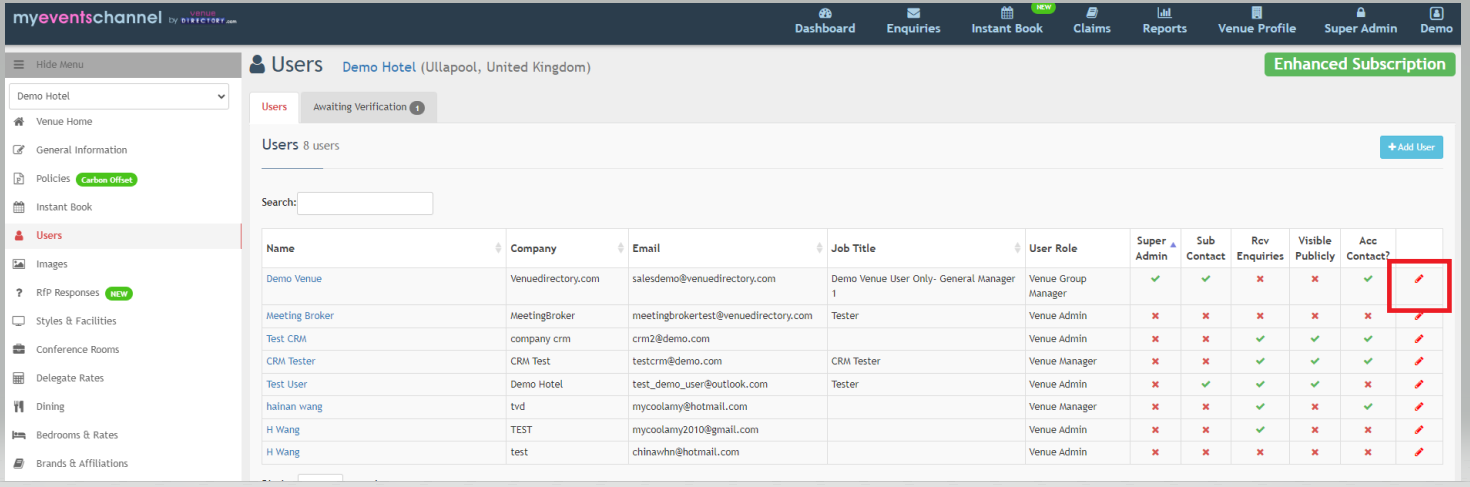Viewport: 1470px width, 487px height.
Task: Edit Test User row with pencil icon
Action: coord(1419,384)
